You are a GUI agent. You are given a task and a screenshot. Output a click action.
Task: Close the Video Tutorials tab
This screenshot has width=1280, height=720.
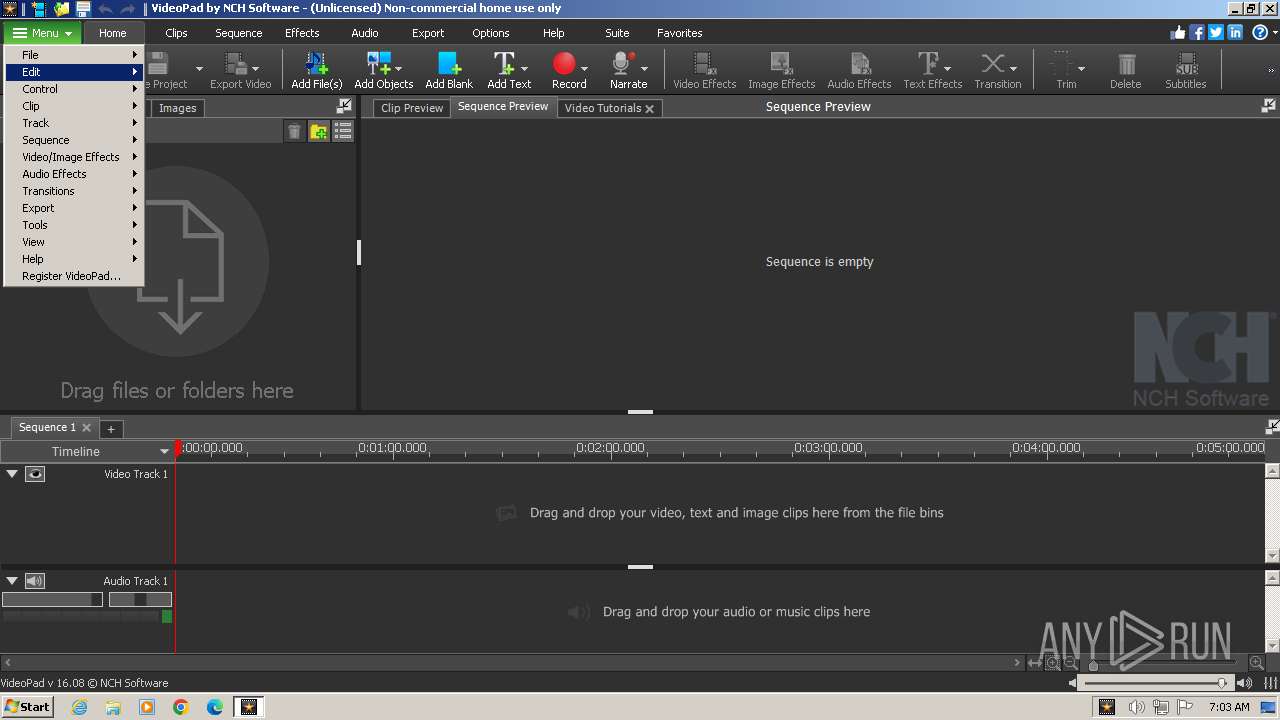[x=649, y=109]
